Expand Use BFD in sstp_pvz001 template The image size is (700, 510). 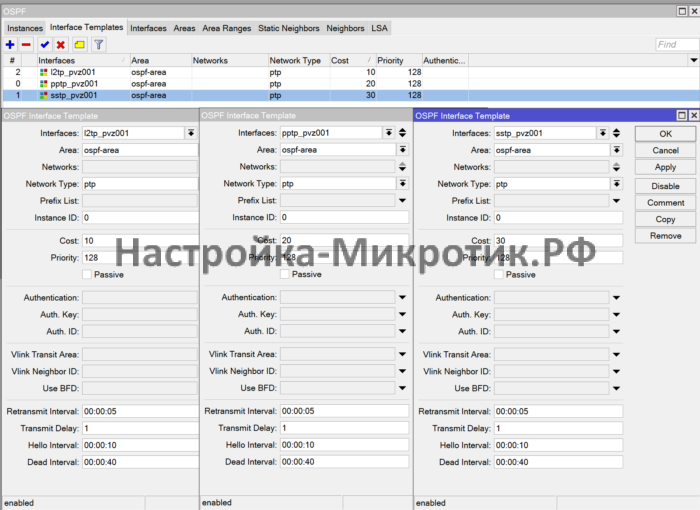pyautogui.click(x=617, y=389)
